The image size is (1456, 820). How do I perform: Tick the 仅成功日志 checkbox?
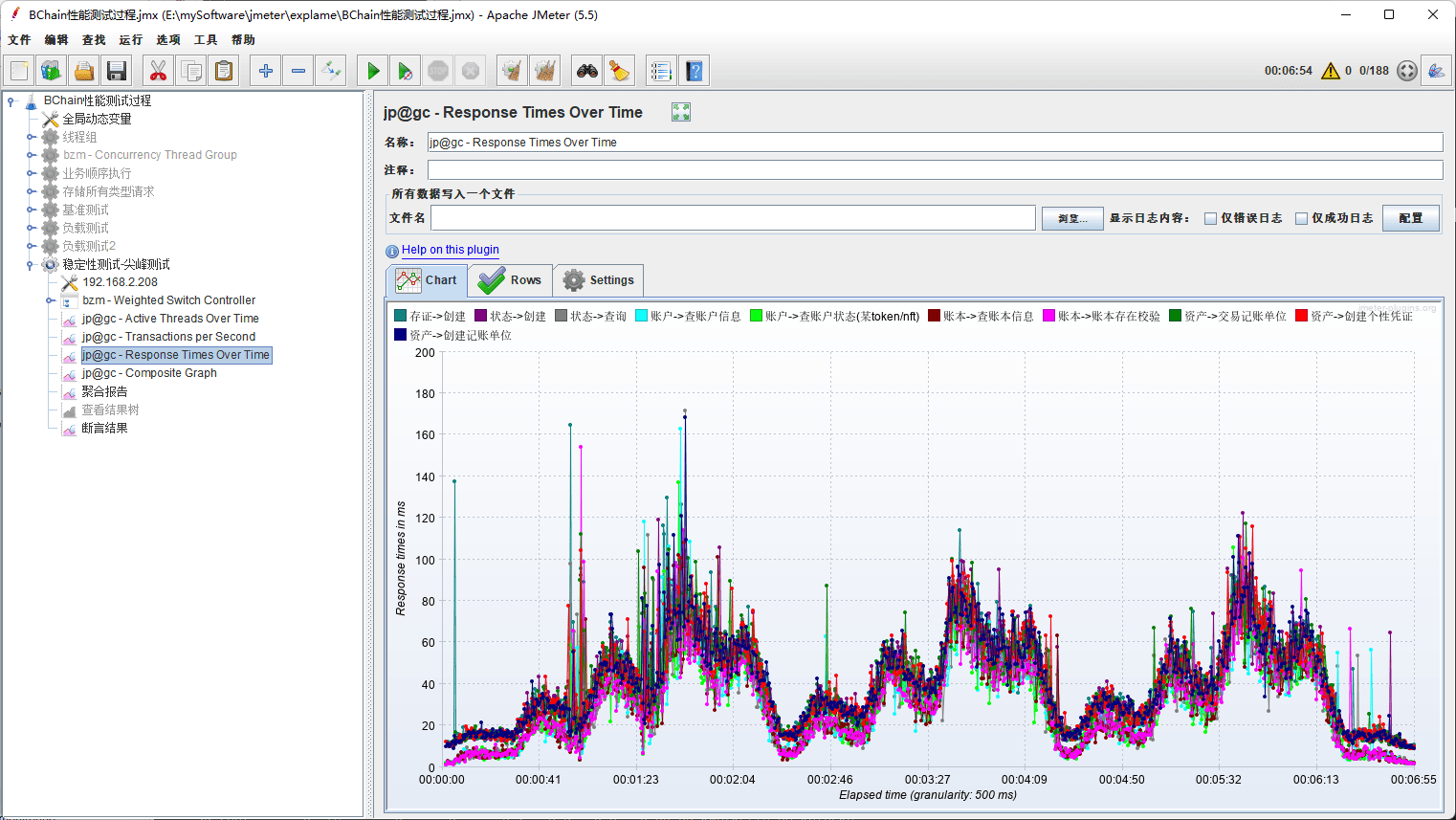point(1301,218)
